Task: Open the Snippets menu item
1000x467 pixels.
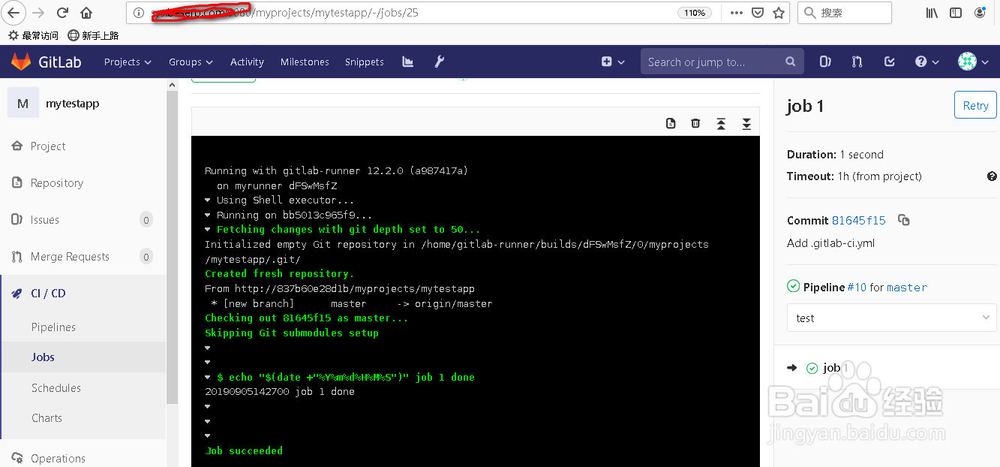Action: [x=364, y=62]
